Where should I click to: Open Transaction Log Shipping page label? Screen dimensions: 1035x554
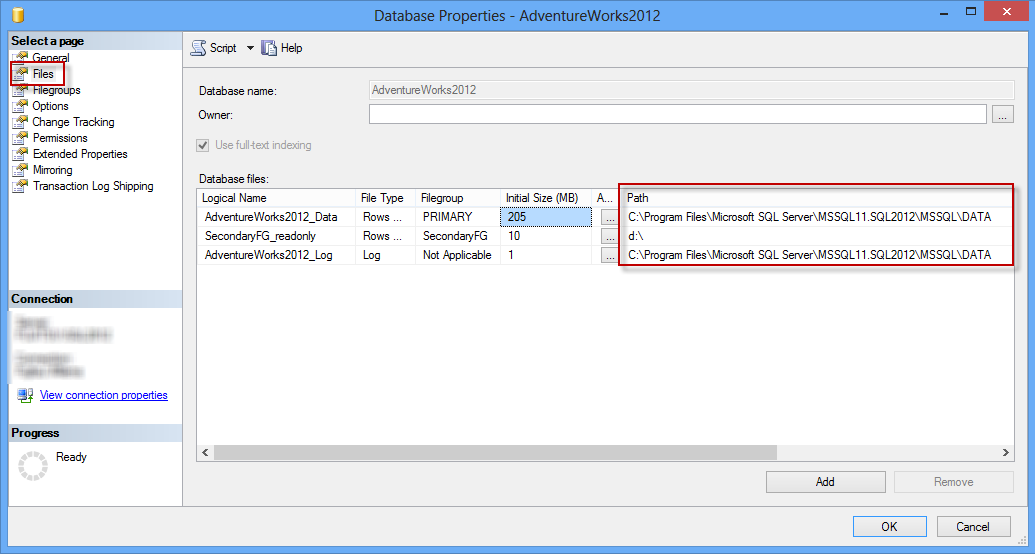(x=93, y=186)
